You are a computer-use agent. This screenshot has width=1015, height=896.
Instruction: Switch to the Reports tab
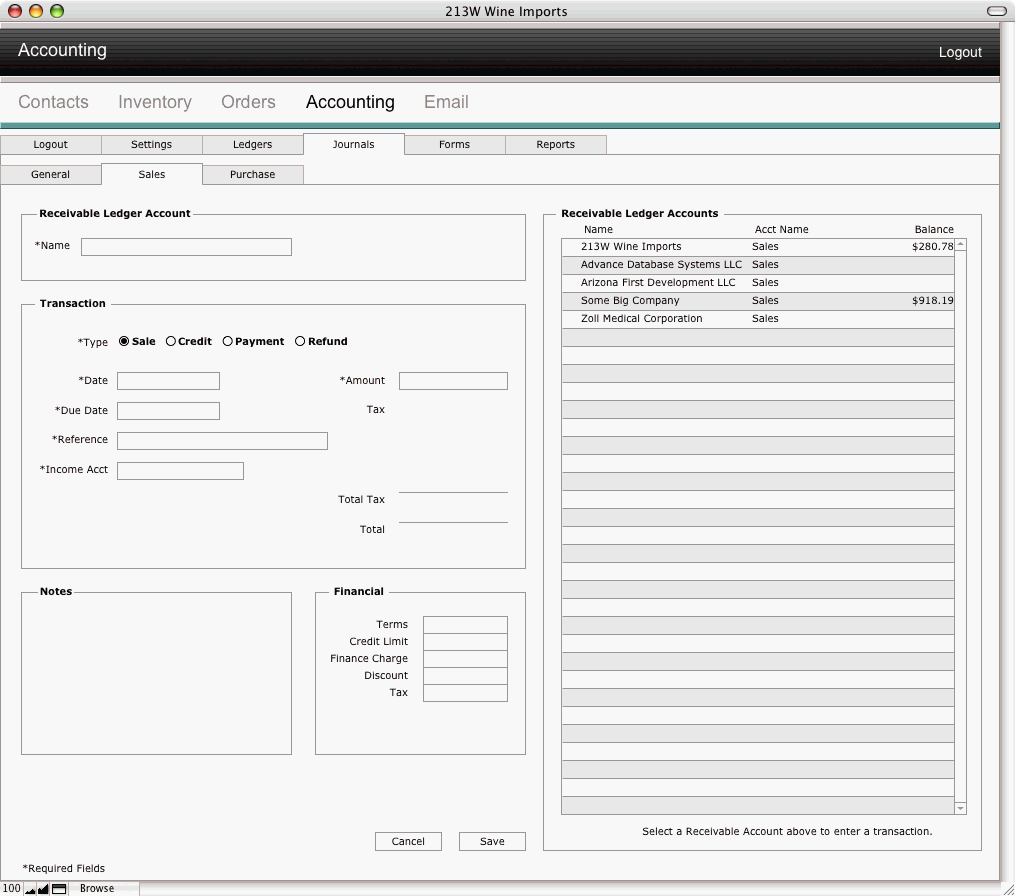555,144
